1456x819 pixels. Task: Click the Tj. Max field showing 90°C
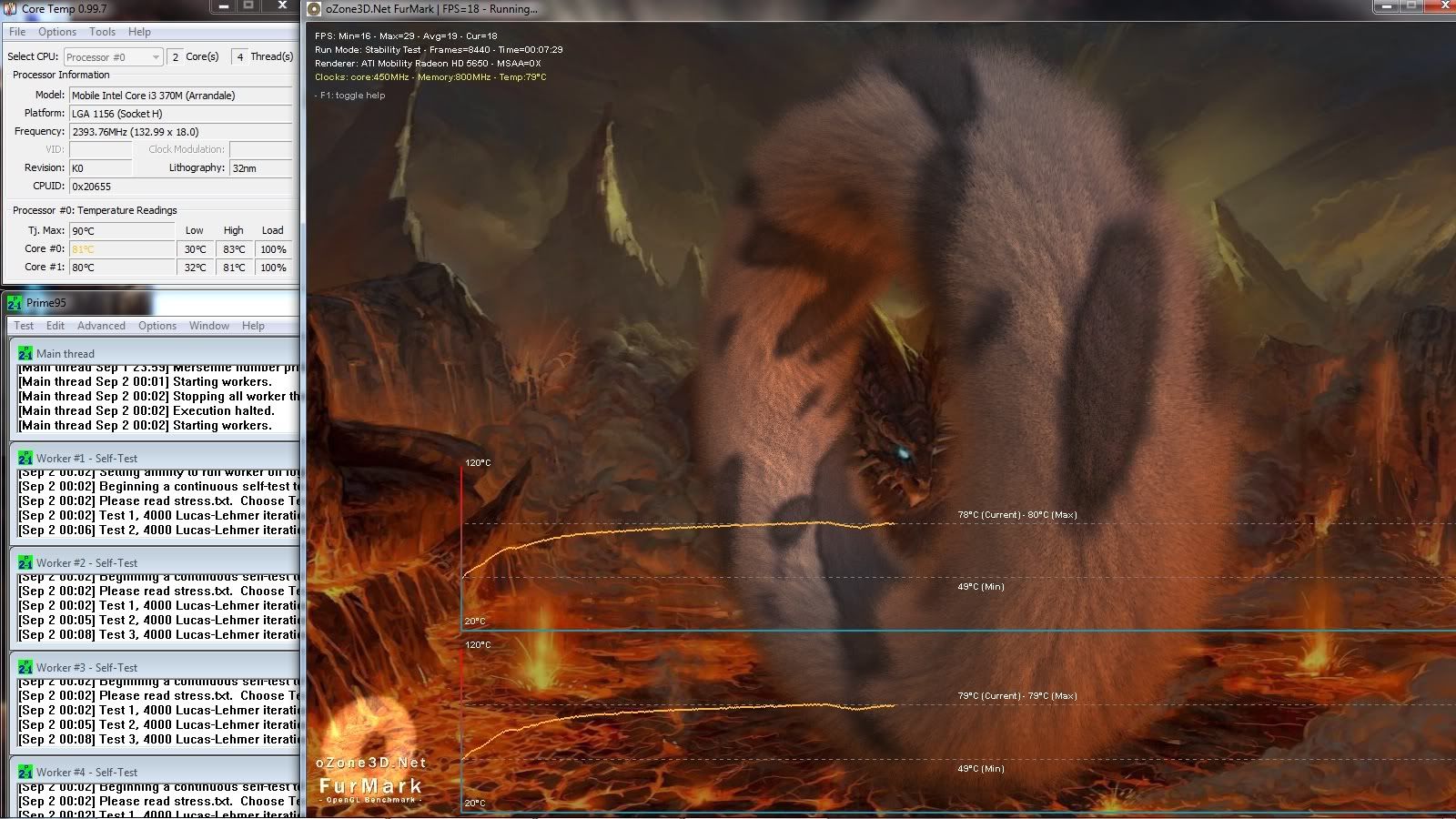click(122, 231)
